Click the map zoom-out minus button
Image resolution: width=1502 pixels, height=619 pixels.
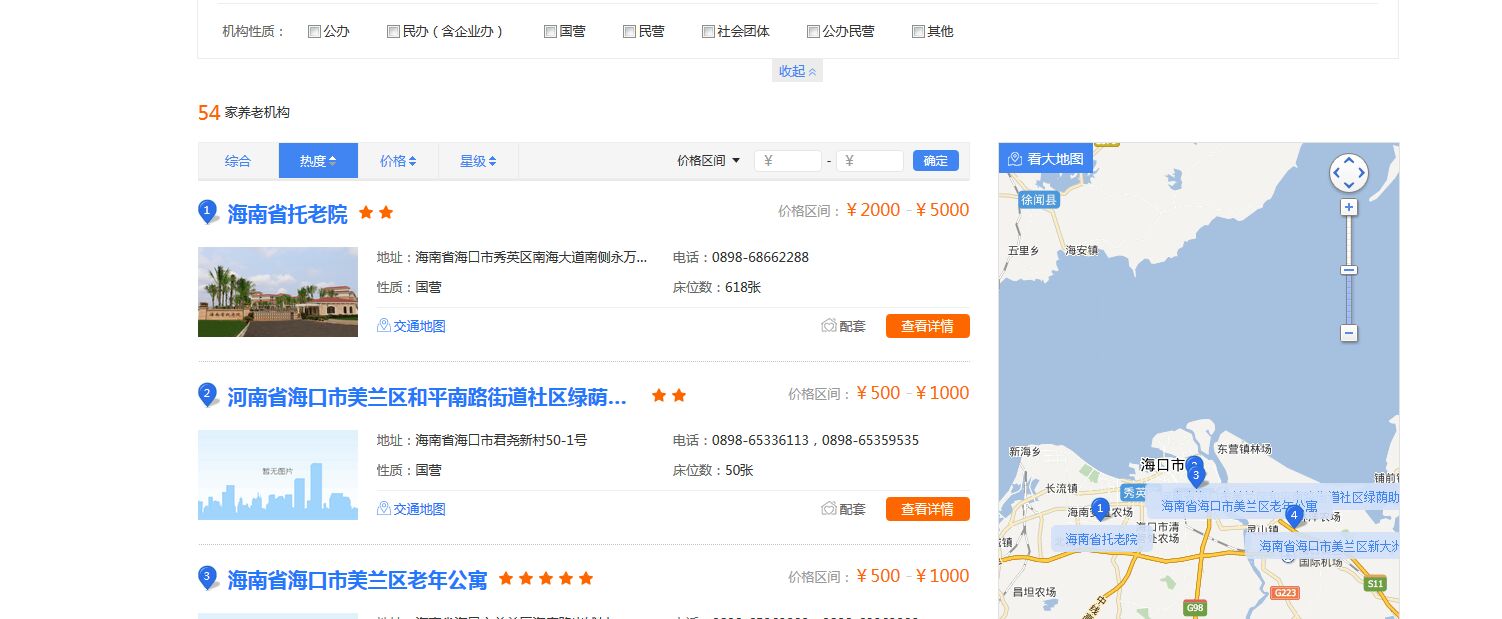(x=1348, y=332)
